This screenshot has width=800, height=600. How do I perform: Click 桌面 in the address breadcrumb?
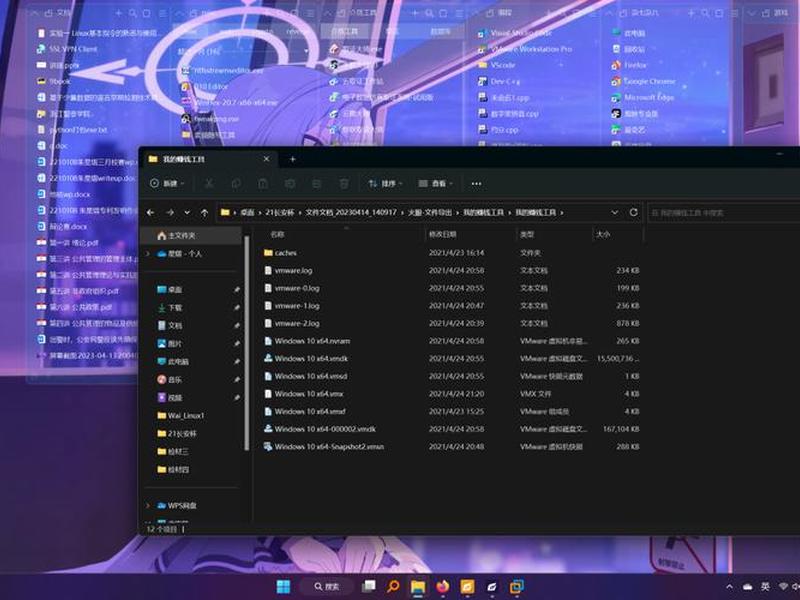tap(247, 212)
